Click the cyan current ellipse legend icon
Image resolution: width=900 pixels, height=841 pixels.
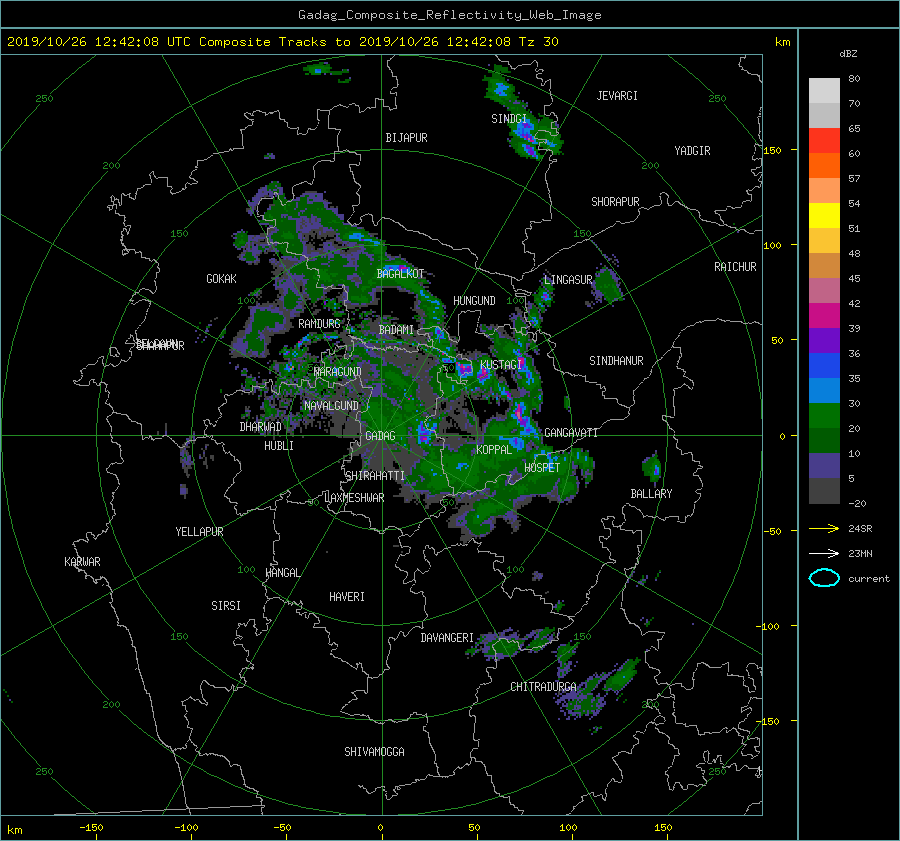point(824,578)
